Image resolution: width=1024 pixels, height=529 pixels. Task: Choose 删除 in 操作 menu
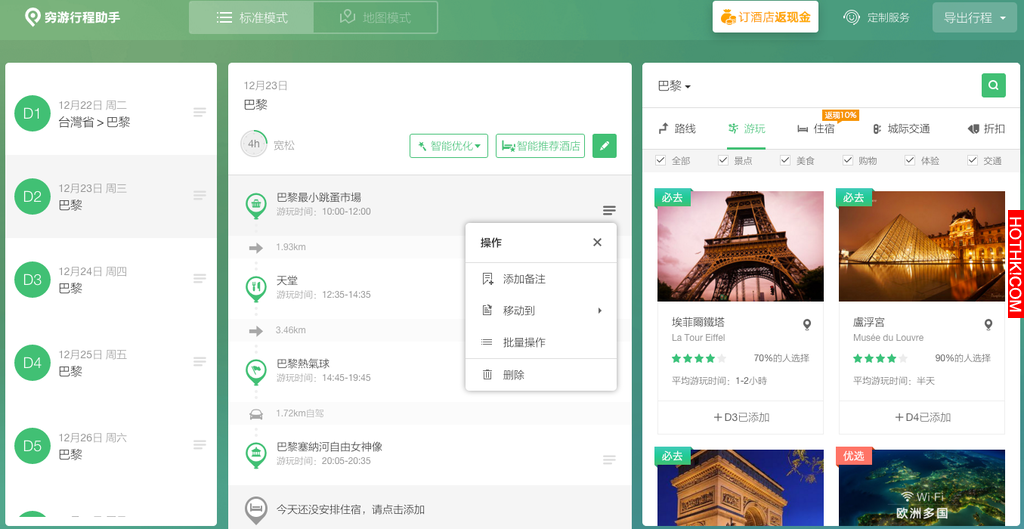541,375
